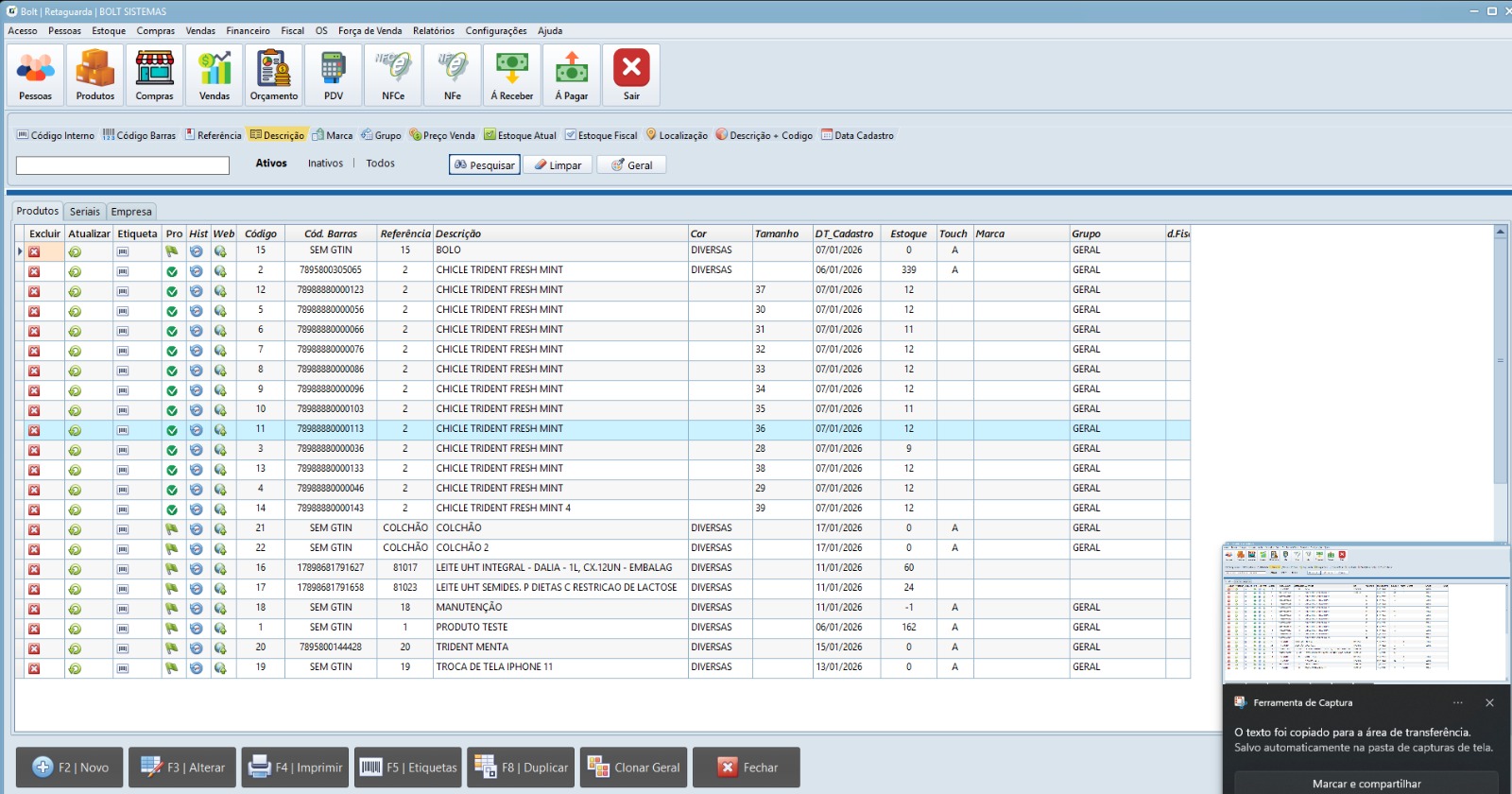Click the product search text field
The height and width of the screenshot is (794, 1512).
[123, 165]
